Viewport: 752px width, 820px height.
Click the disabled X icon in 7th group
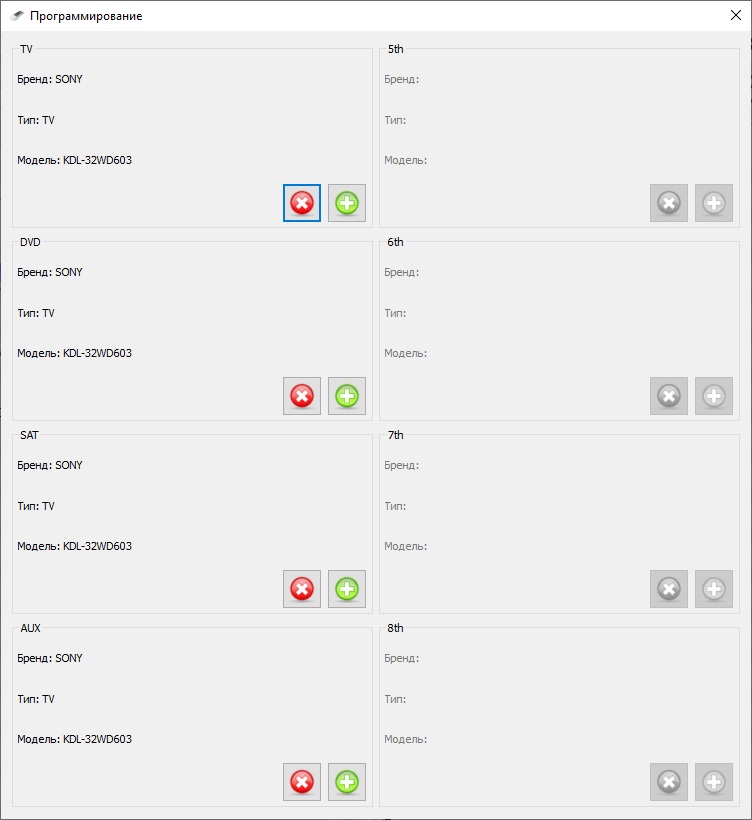click(x=669, y=589)
